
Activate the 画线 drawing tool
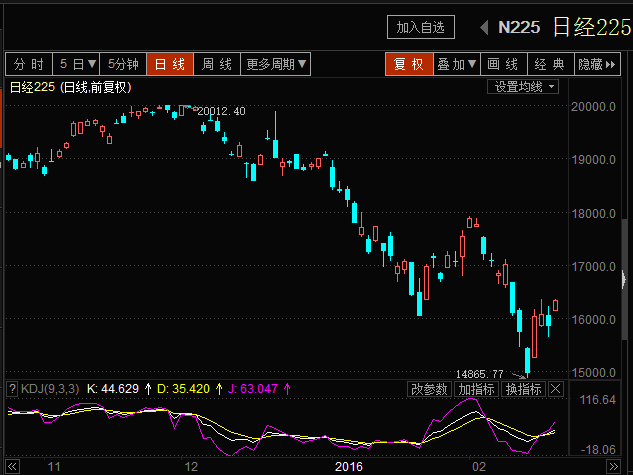[x=503, y=64]
